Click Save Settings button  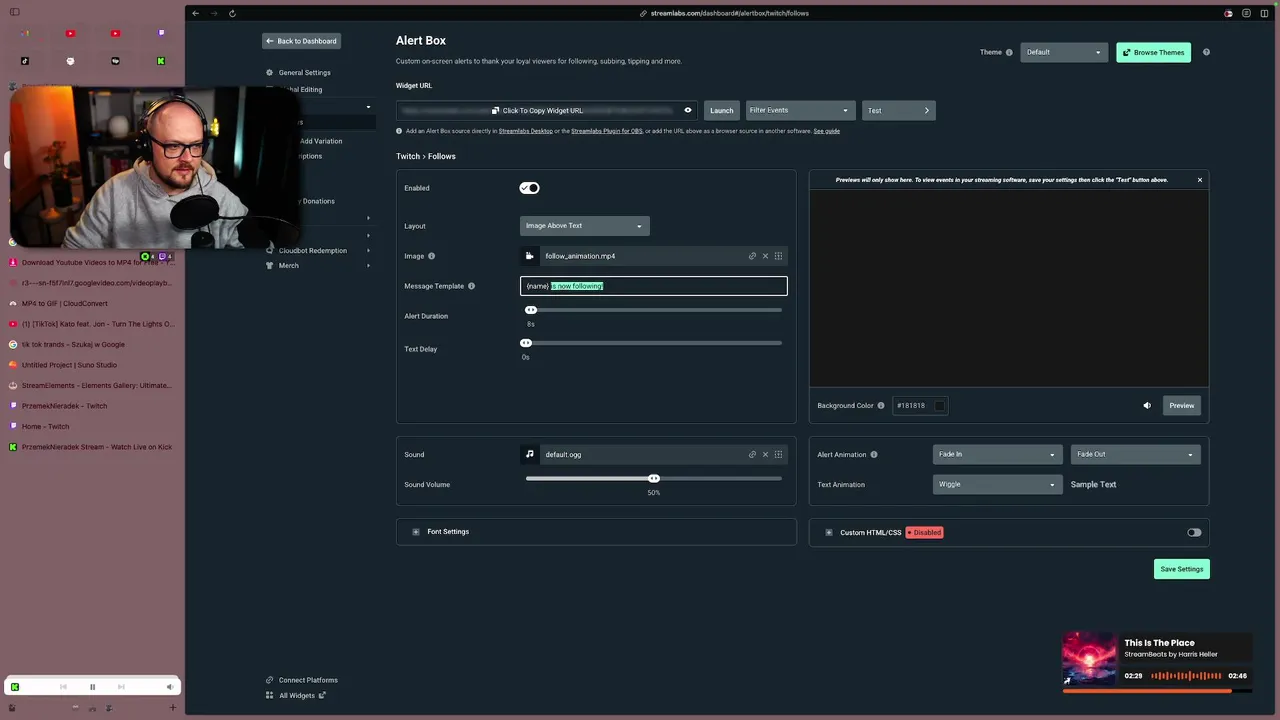click(x=1181, y=569)
